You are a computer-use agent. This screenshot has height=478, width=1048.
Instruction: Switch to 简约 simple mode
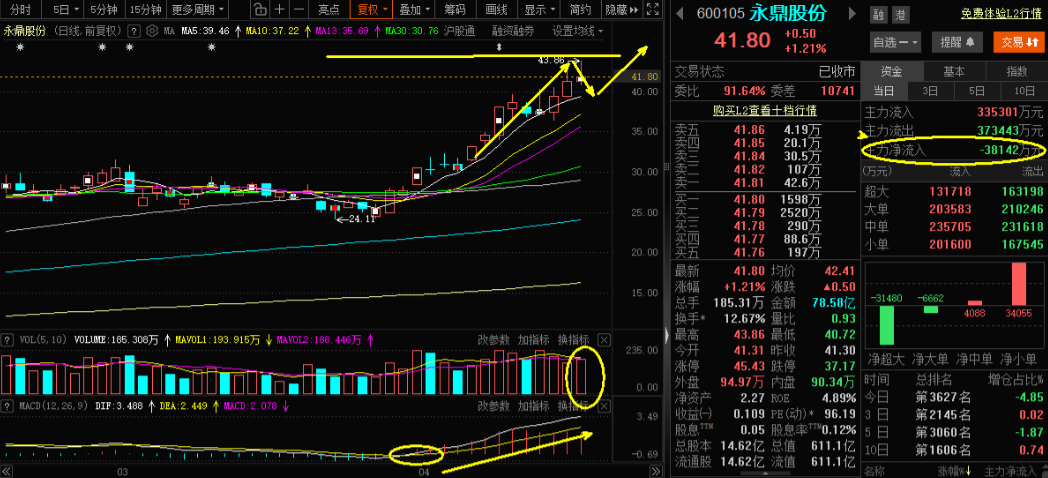(580, 9)
